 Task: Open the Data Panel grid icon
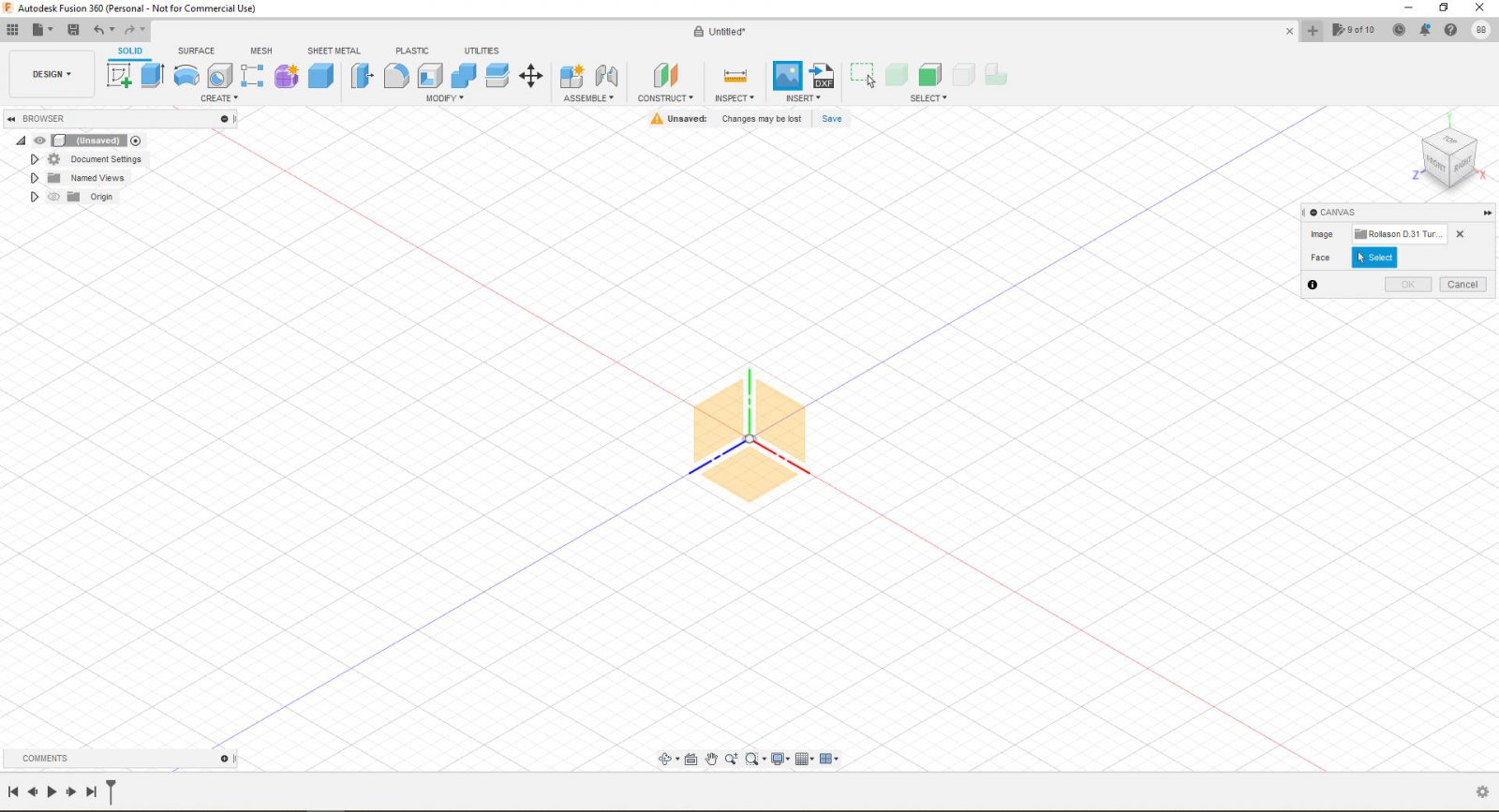coord(12,30)
